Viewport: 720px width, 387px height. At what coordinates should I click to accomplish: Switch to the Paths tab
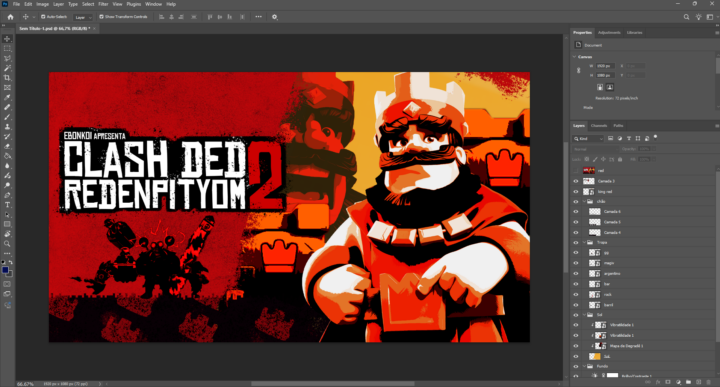pos(619,126)
